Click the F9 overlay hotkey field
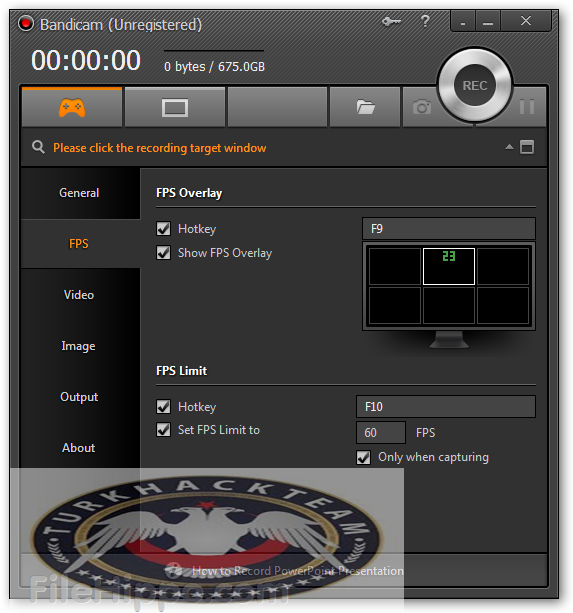Image resolution: width=573 pixels, height=613 pixels. tap(449, 229)
